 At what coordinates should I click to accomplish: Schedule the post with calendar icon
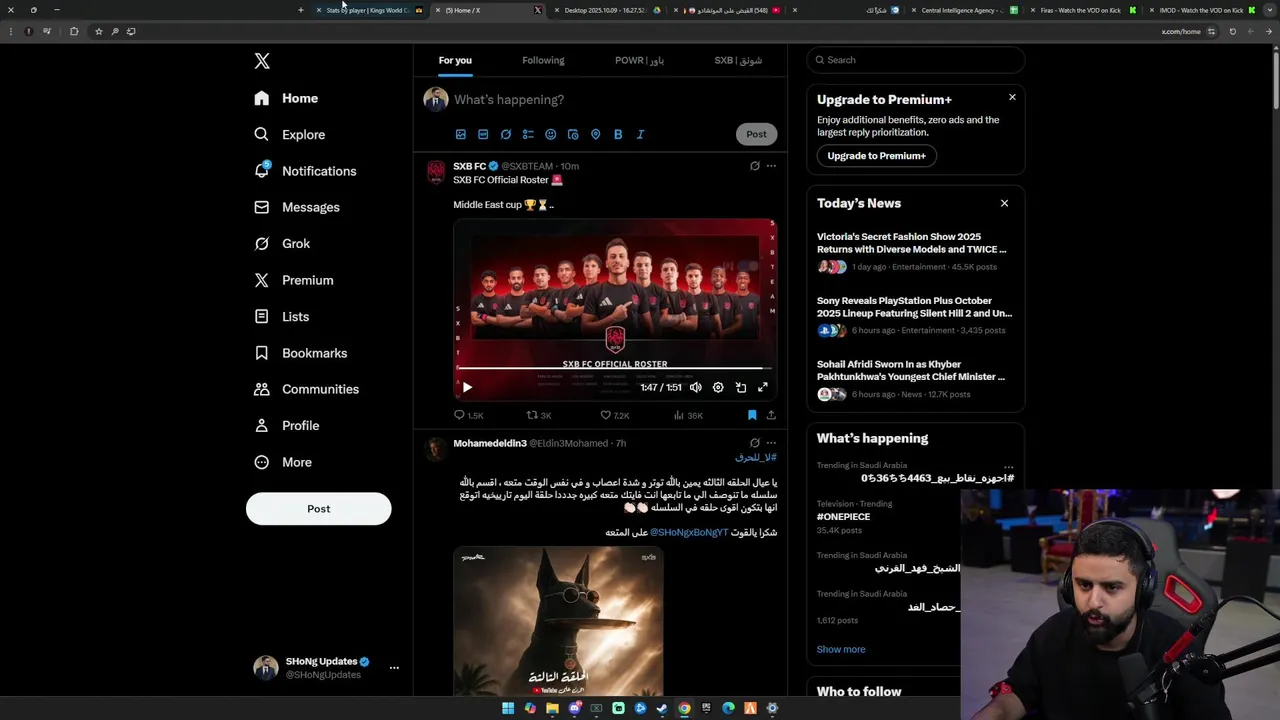[573, 134]
